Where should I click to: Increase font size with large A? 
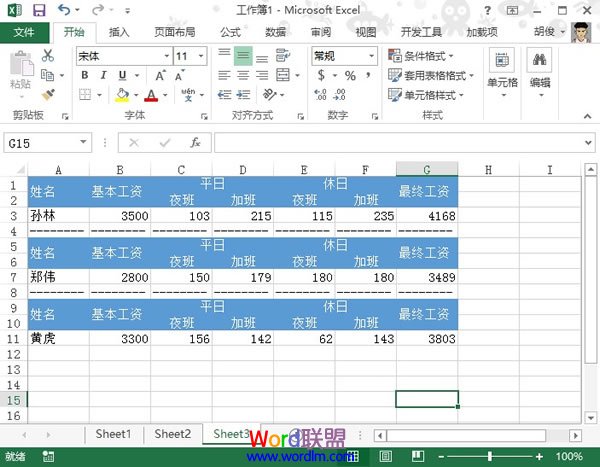point(160,75)
